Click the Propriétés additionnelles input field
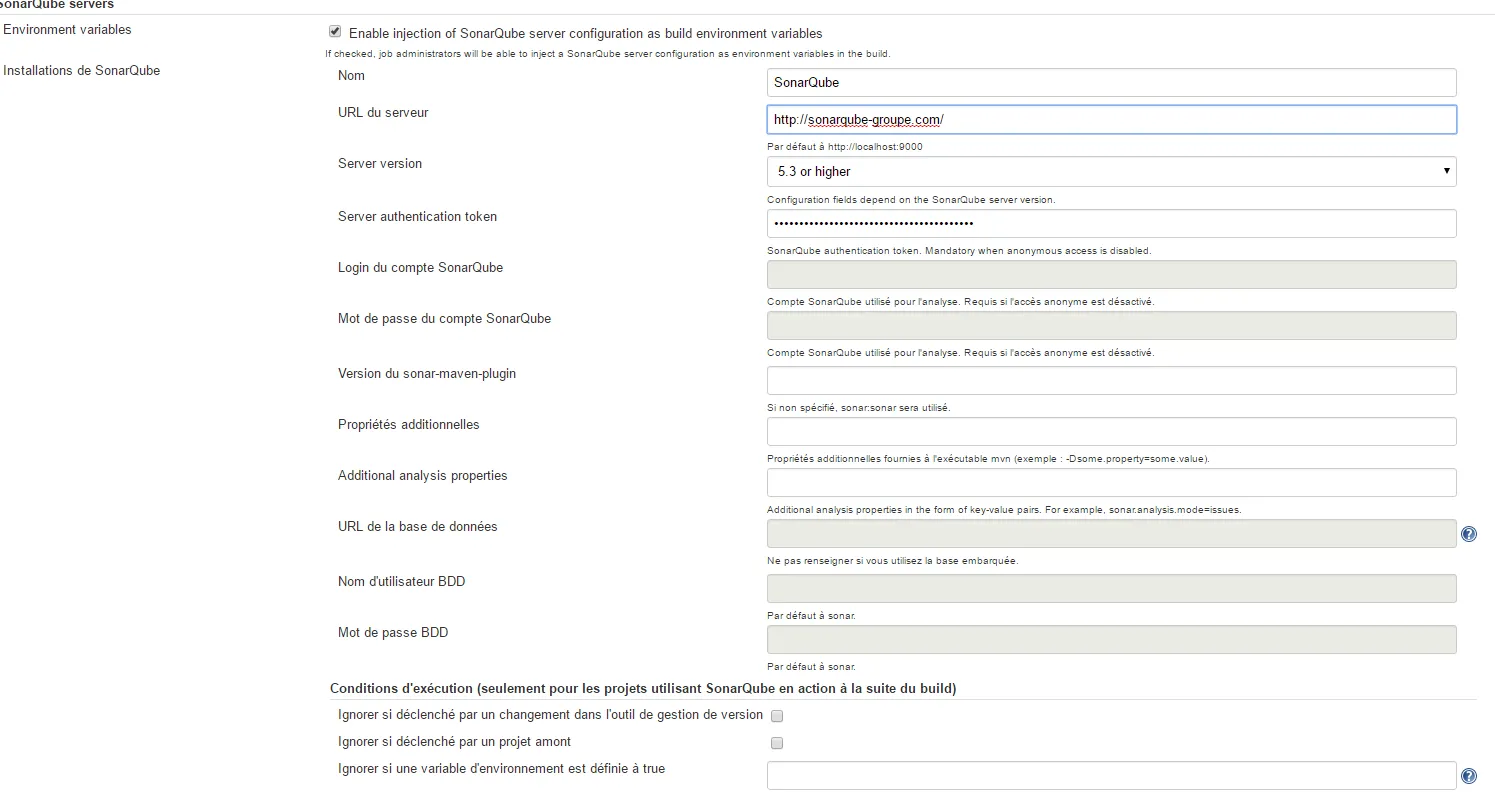The image size is (1495, 797). coord(1110,431)
